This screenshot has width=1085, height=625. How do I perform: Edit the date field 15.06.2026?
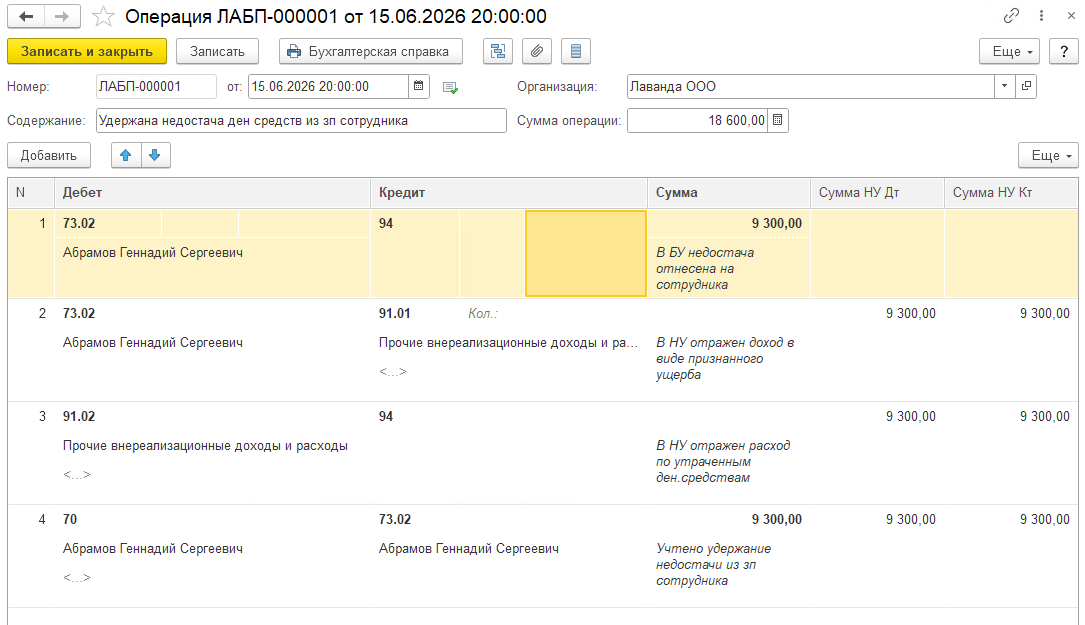click(328, 87)
